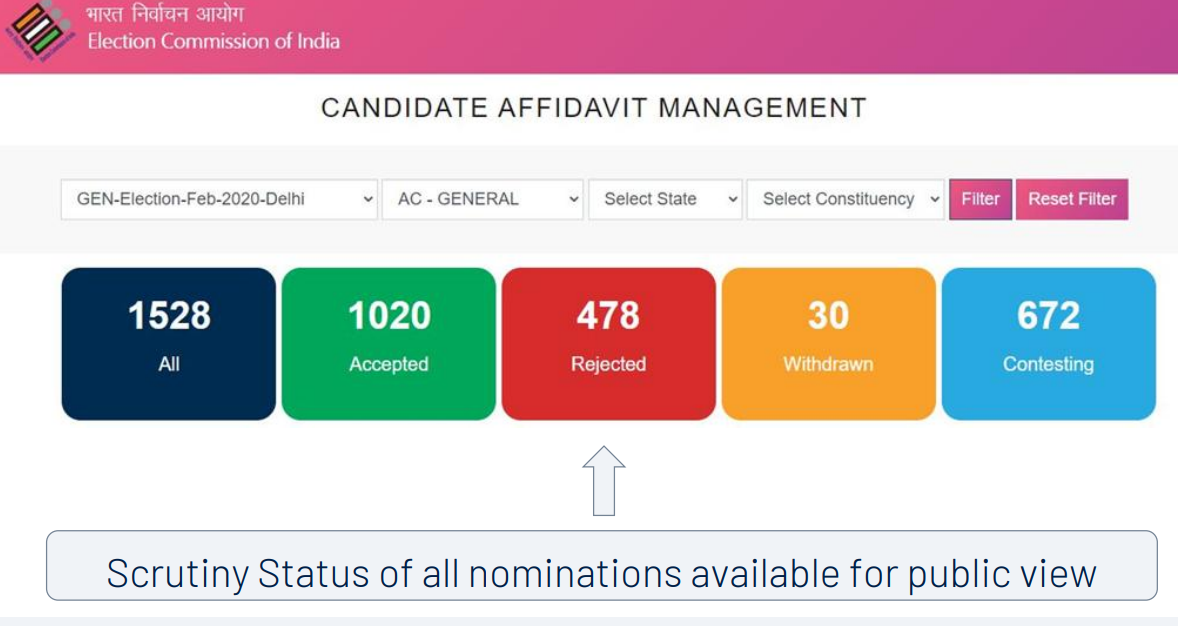The height and width of the screenshot is (626, 1178).
Task: Select the Rejected 478 red card
Action: point(609,344)
